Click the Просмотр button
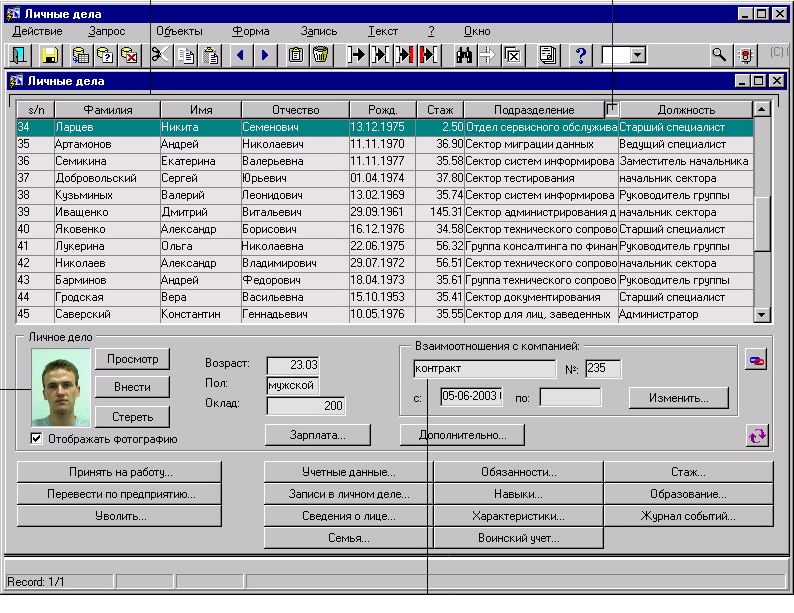This screenshot has height=613, width=794. pos(132,359)
